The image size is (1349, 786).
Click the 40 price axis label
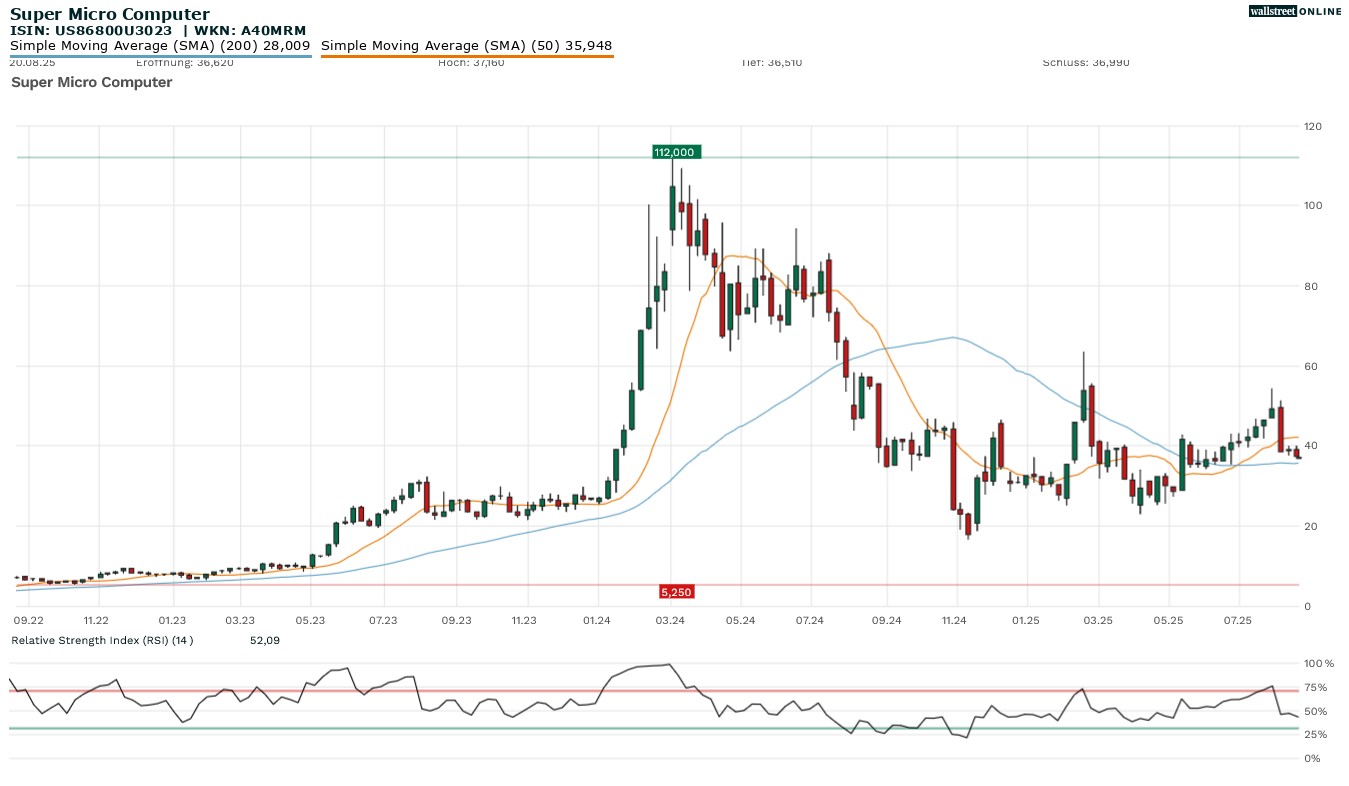1310,446
